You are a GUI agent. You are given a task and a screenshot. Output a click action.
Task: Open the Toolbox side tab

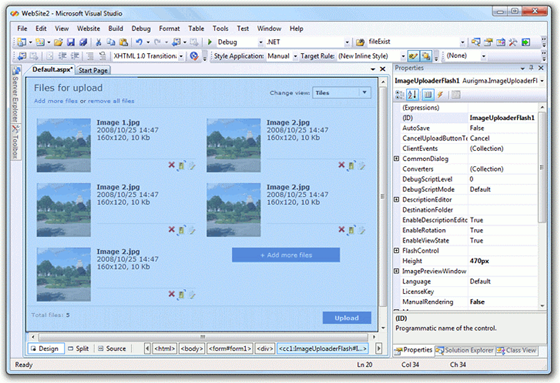click(15, 142)
